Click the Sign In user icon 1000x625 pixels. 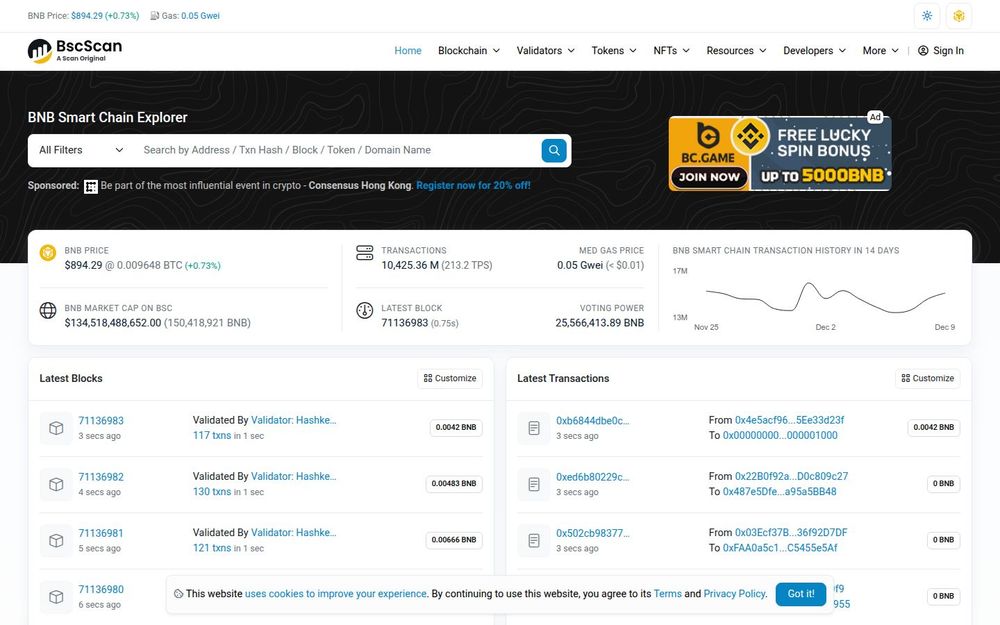pyautogui.click(x=923, y=50)
